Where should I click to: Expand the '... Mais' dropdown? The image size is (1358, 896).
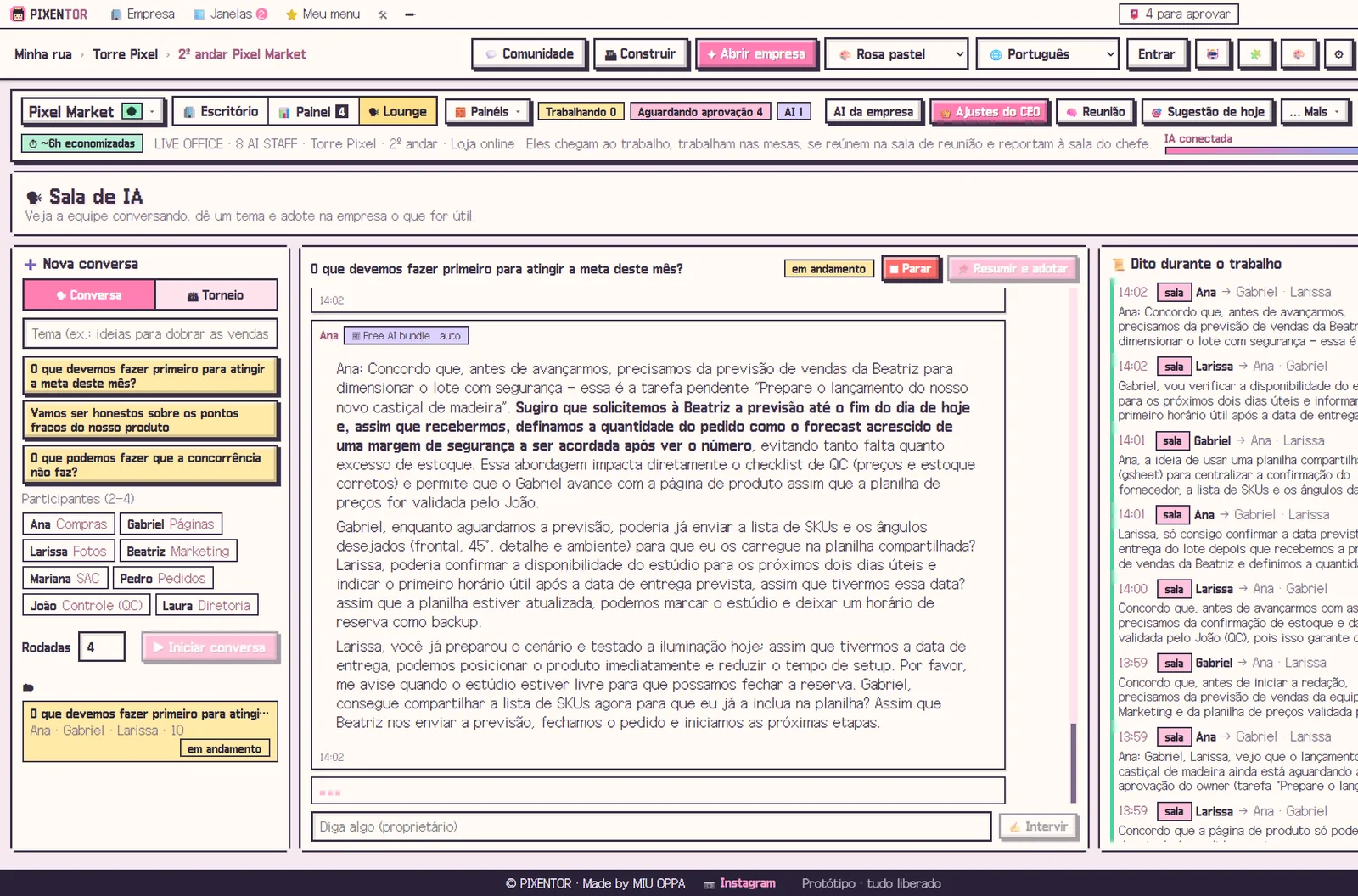[x=1314, y=112]
